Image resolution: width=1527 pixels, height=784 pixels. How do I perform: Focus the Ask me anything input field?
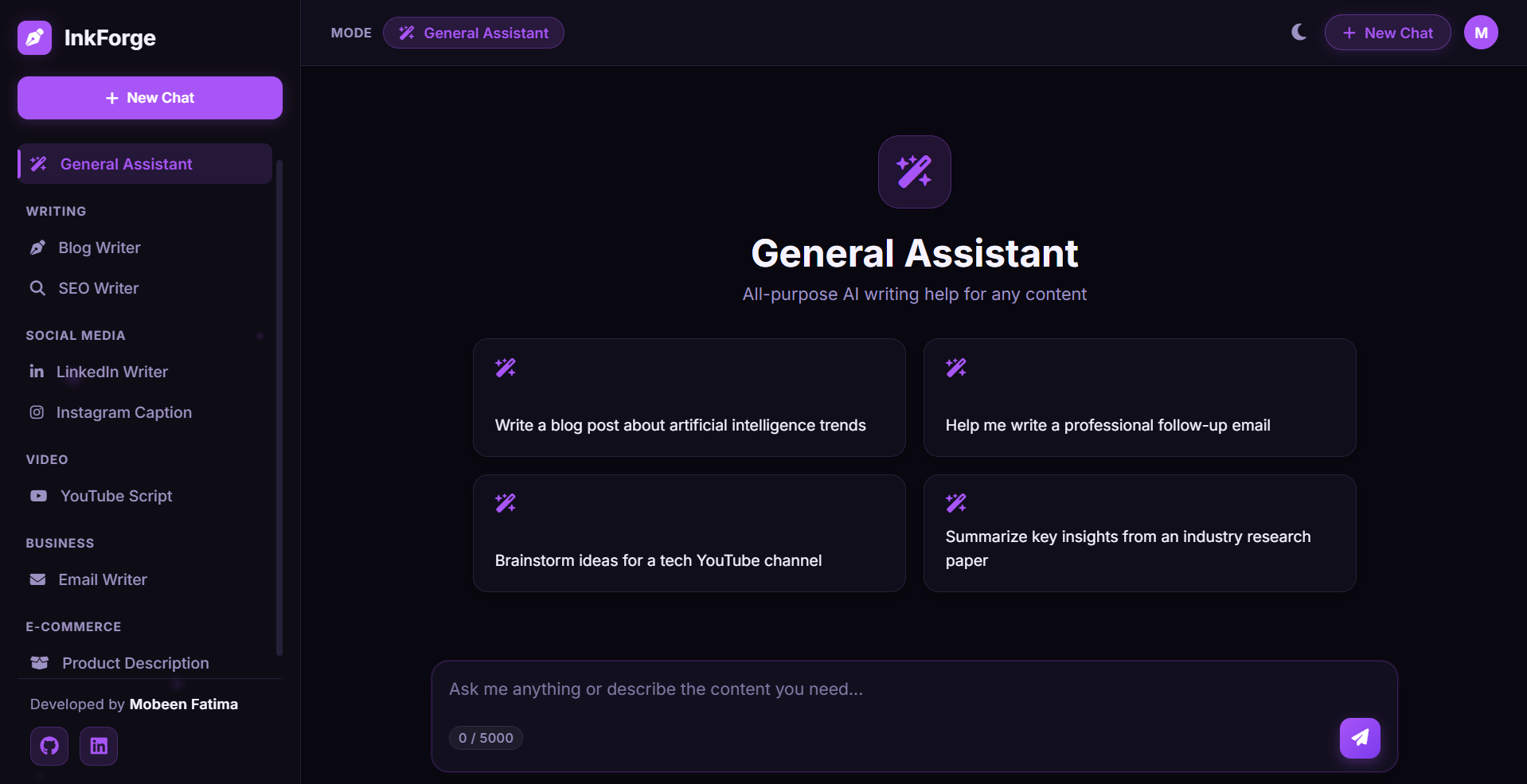pyautogui.click(x=914, y=689)
